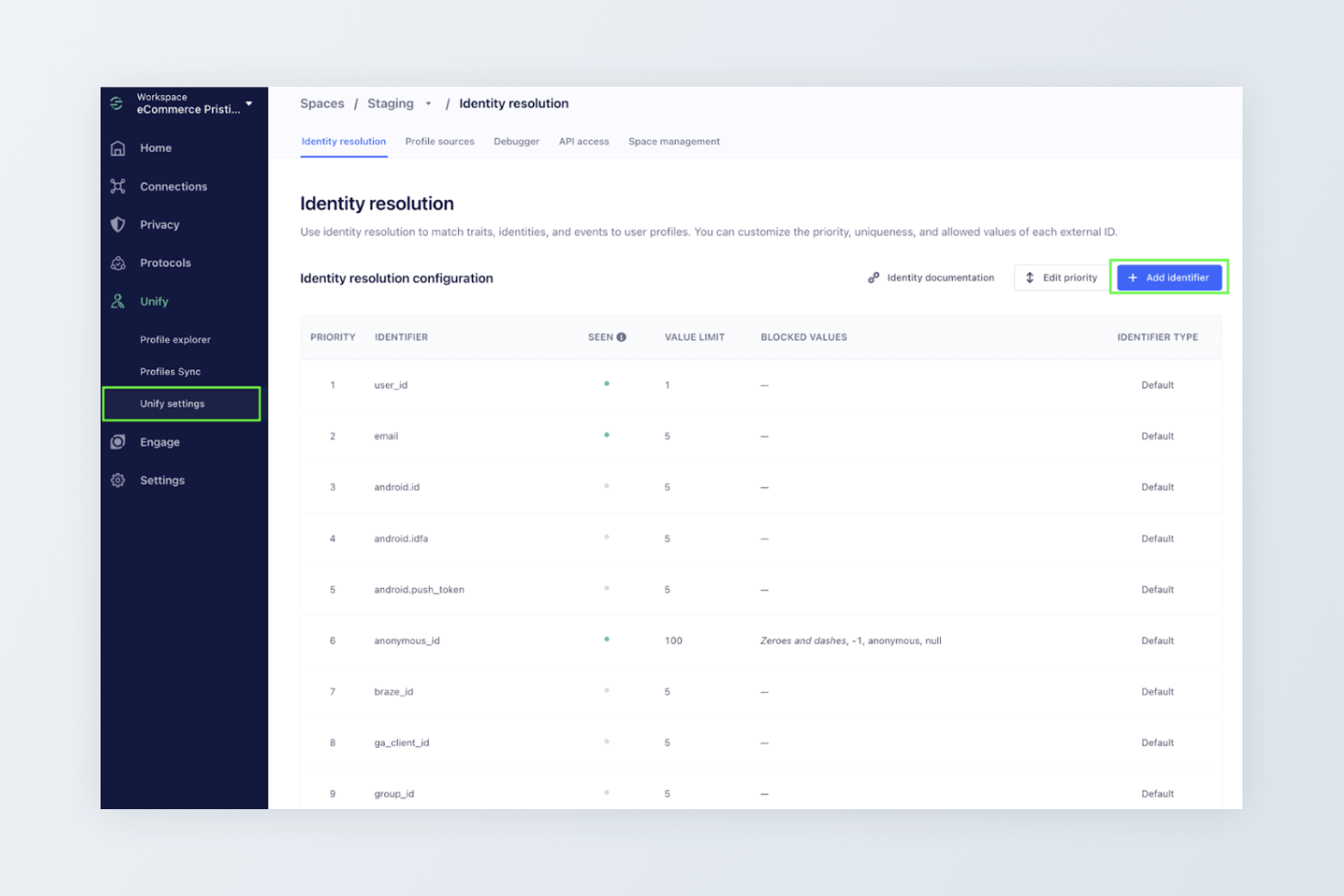Screen dimensions: 1344x896
Task: Select the android.idfa identifier
Action: pyautogui.click(x=401, y=539)
